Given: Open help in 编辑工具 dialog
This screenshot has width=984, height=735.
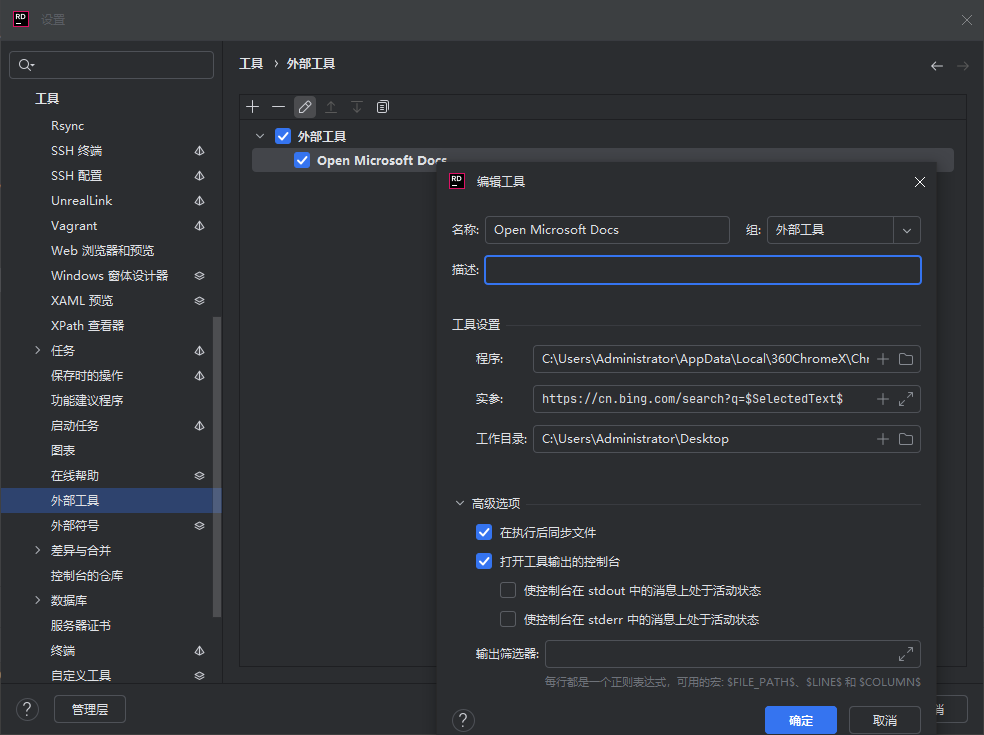Looking at the screenshot, I should click(x=463, y=720).
